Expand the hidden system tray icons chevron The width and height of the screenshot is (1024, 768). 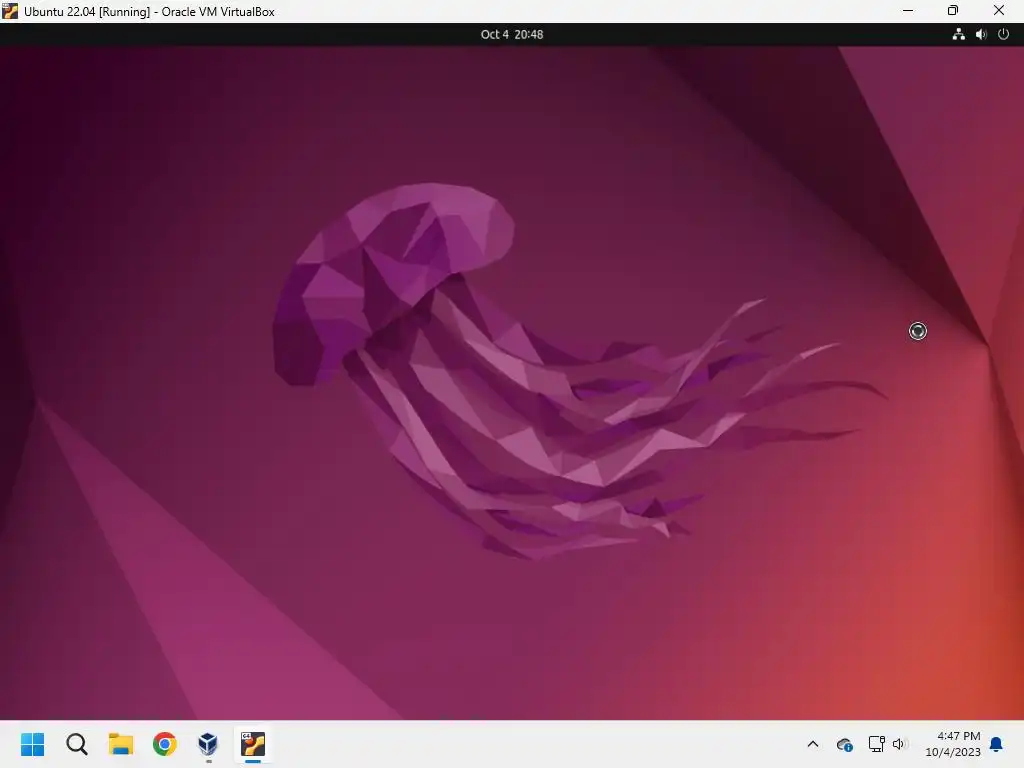click(813, 744)
